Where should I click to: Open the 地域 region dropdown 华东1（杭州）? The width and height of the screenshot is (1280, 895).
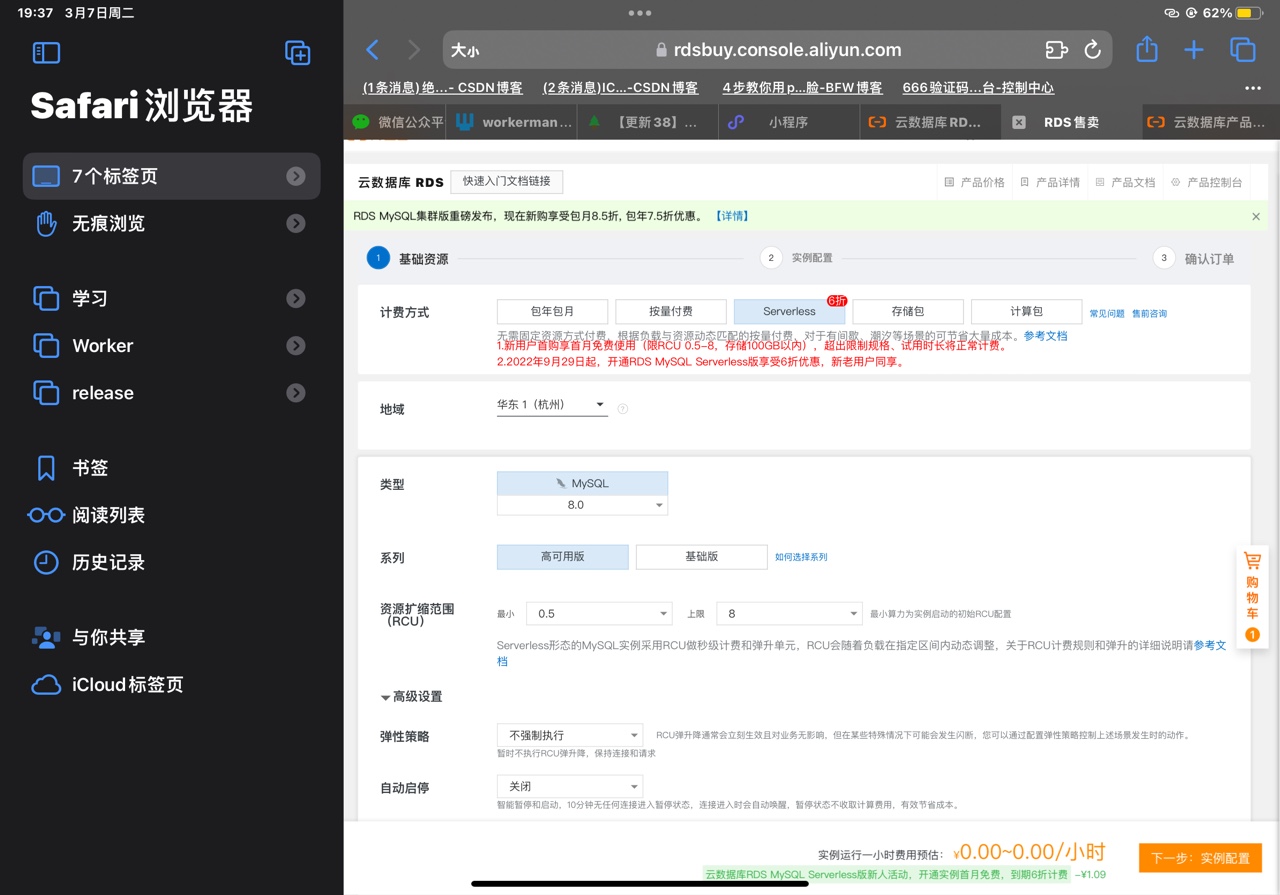pos(552,405)
